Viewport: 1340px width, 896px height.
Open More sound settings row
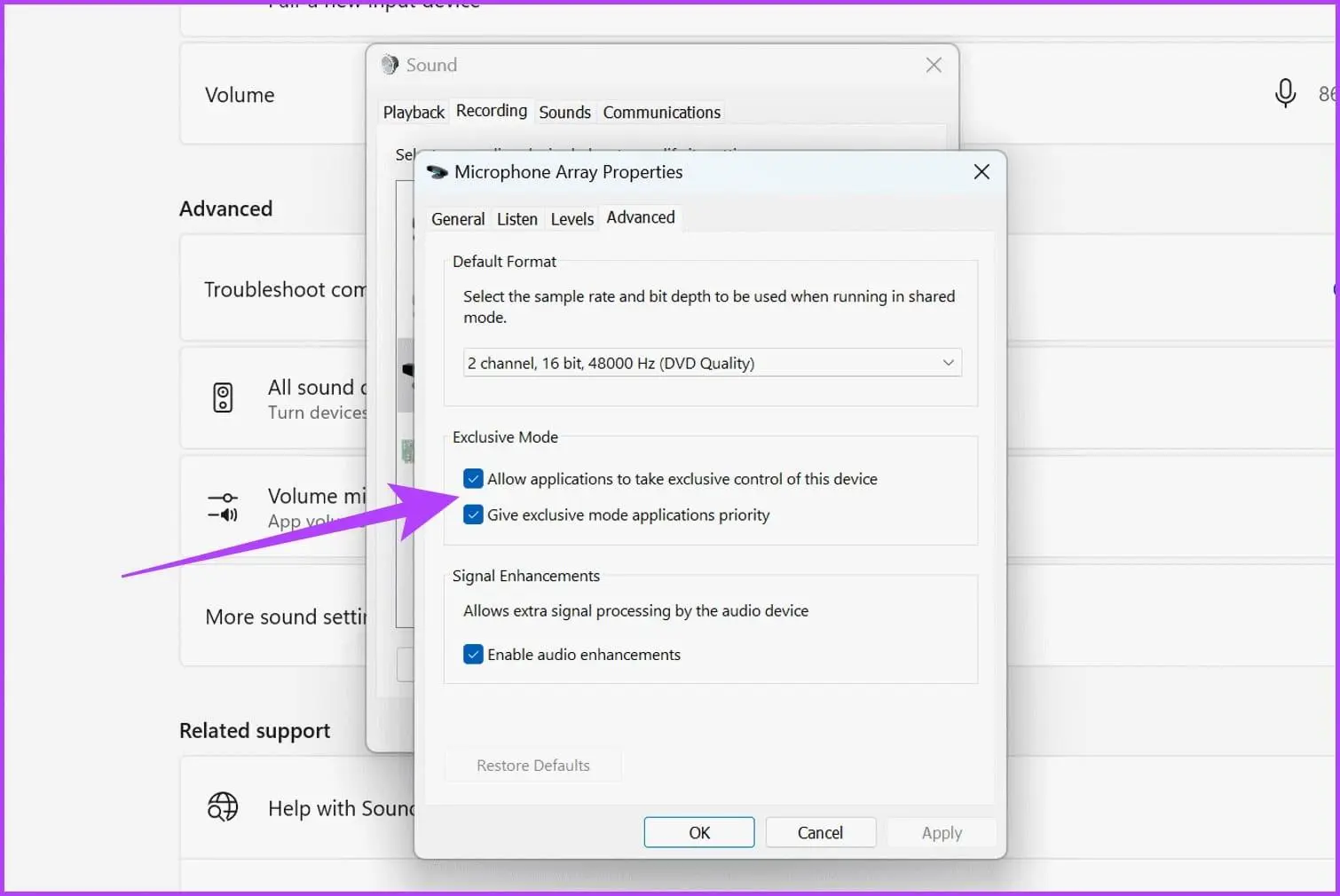[x=273, y=617]
